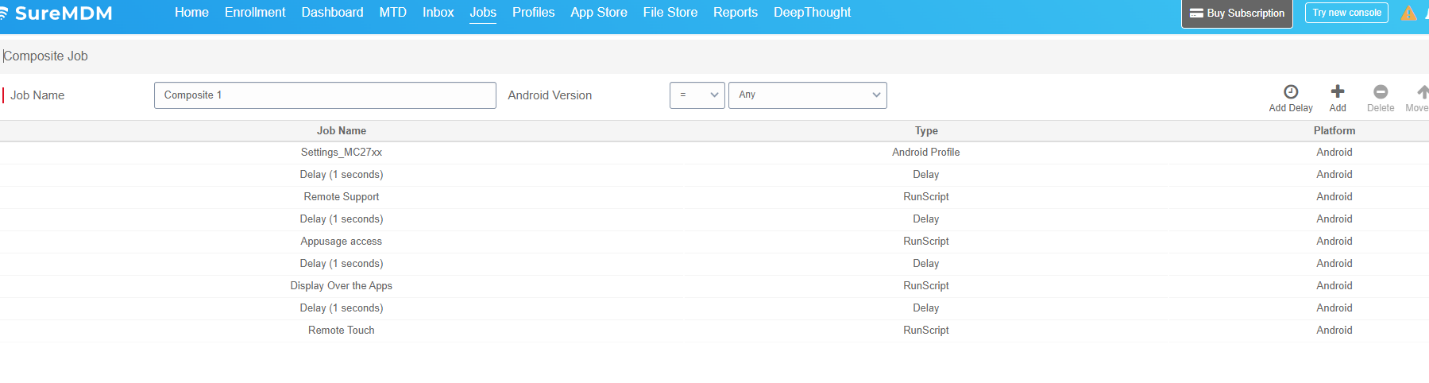This screenshot has height=383, width=1429.
Task: Open the Android Version operator dropdown
Action: tap(697, 95)
